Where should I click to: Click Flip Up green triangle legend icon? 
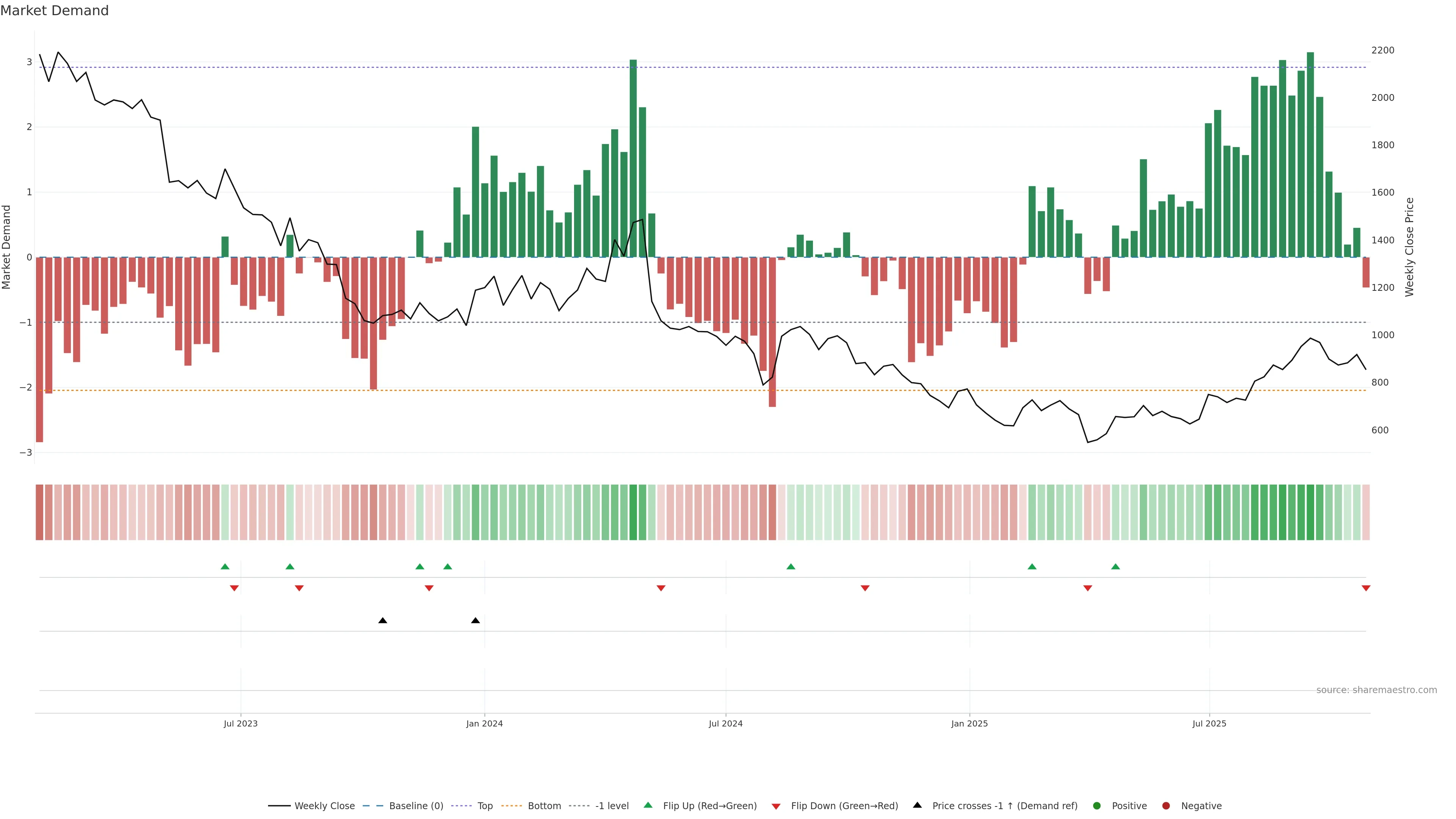coord(648,805)
